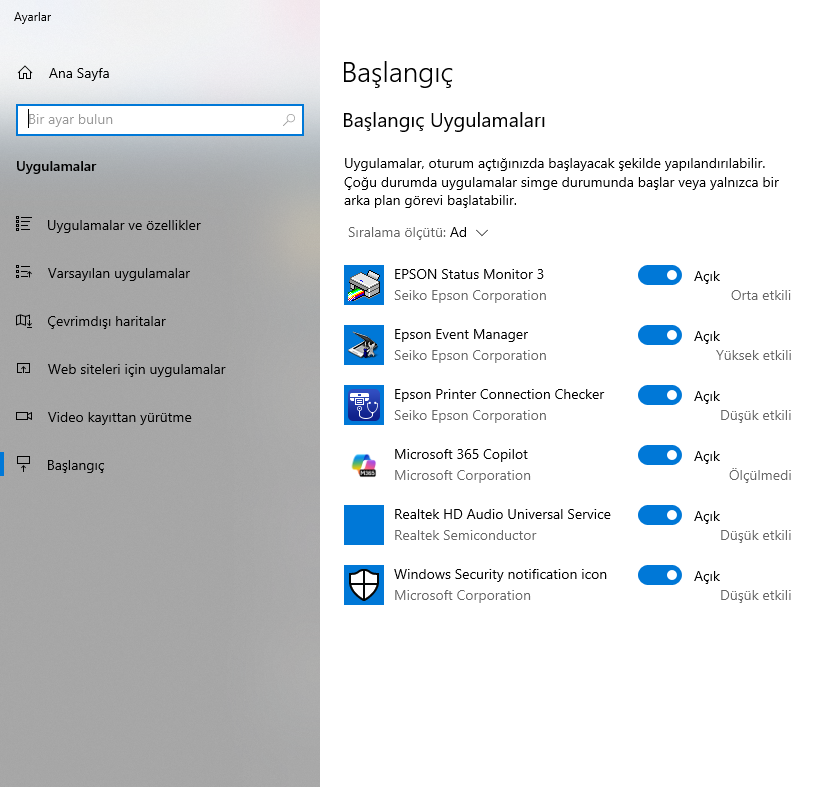
Task: Click the Varsayılan uygulamalar icon
Action: [x=23, y=272]
